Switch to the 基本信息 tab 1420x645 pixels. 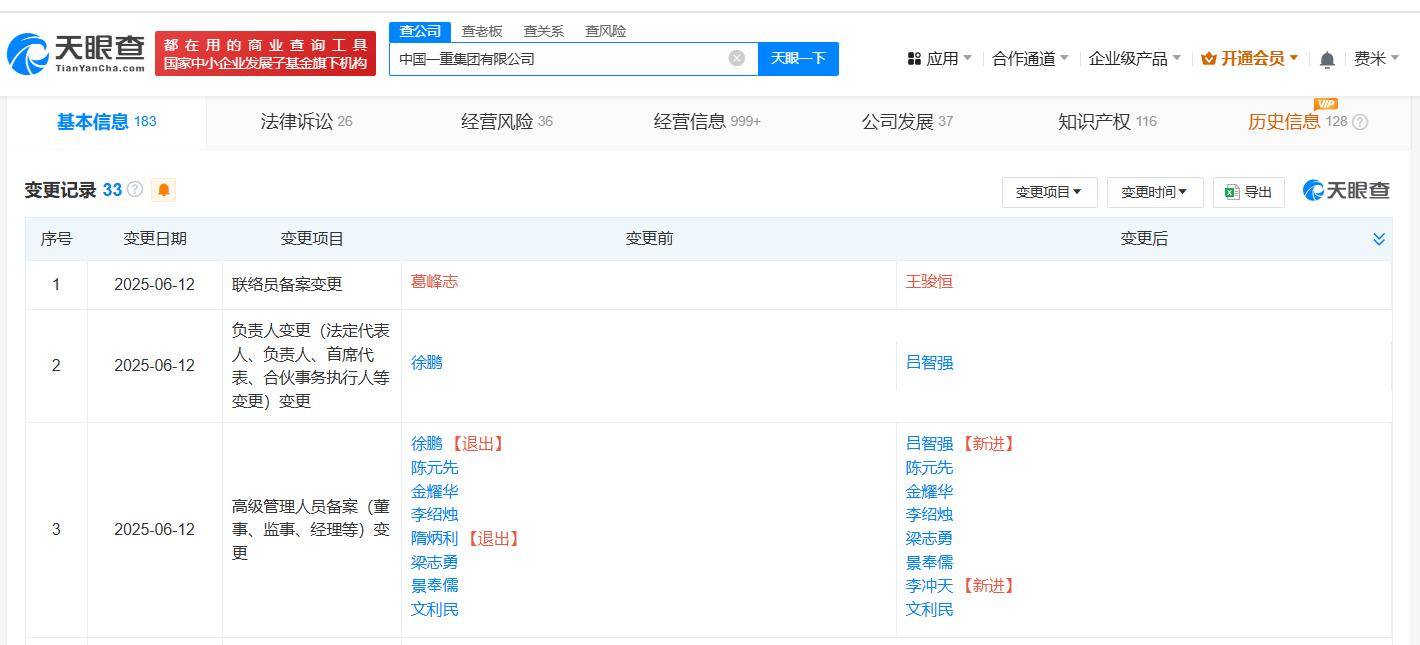pyautogui.click(x=106, y=122)
